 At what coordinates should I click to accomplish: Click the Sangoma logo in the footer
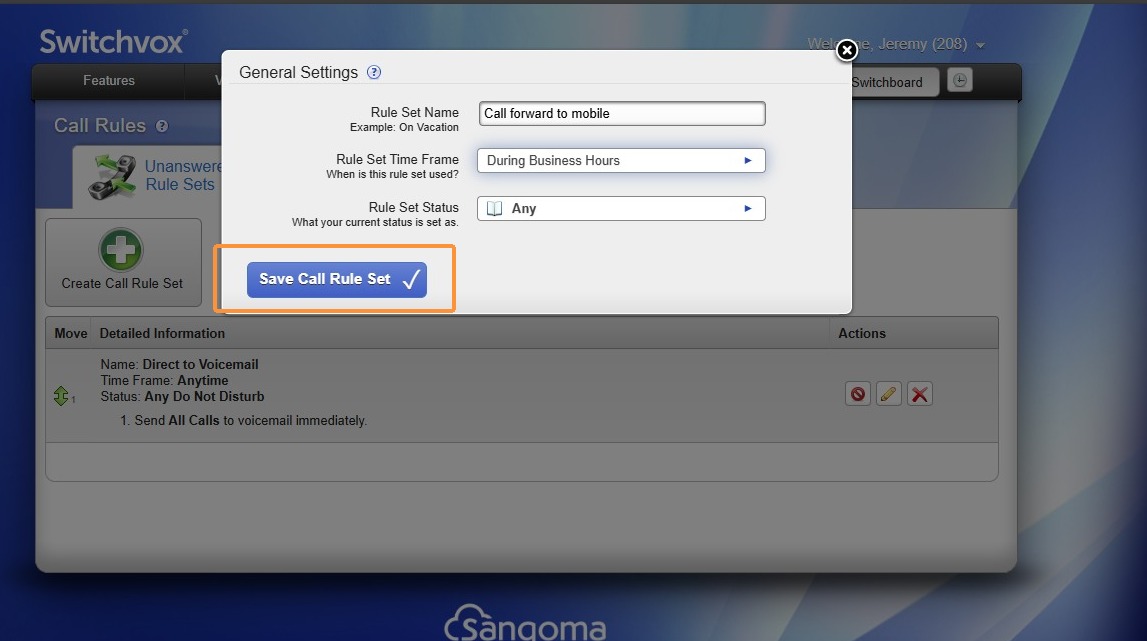tap(524, 623)
